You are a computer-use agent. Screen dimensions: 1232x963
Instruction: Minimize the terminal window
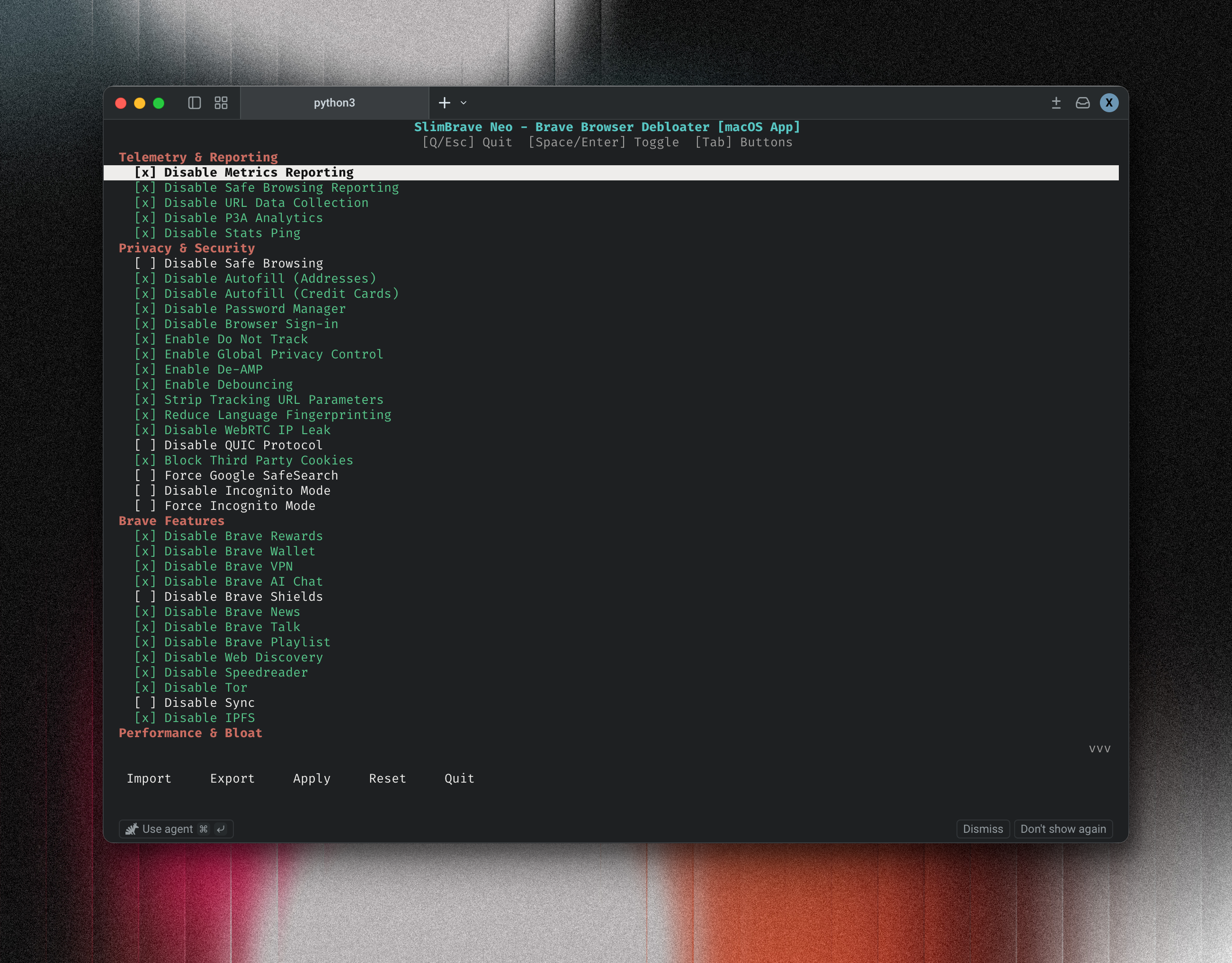tap(140, 103)
